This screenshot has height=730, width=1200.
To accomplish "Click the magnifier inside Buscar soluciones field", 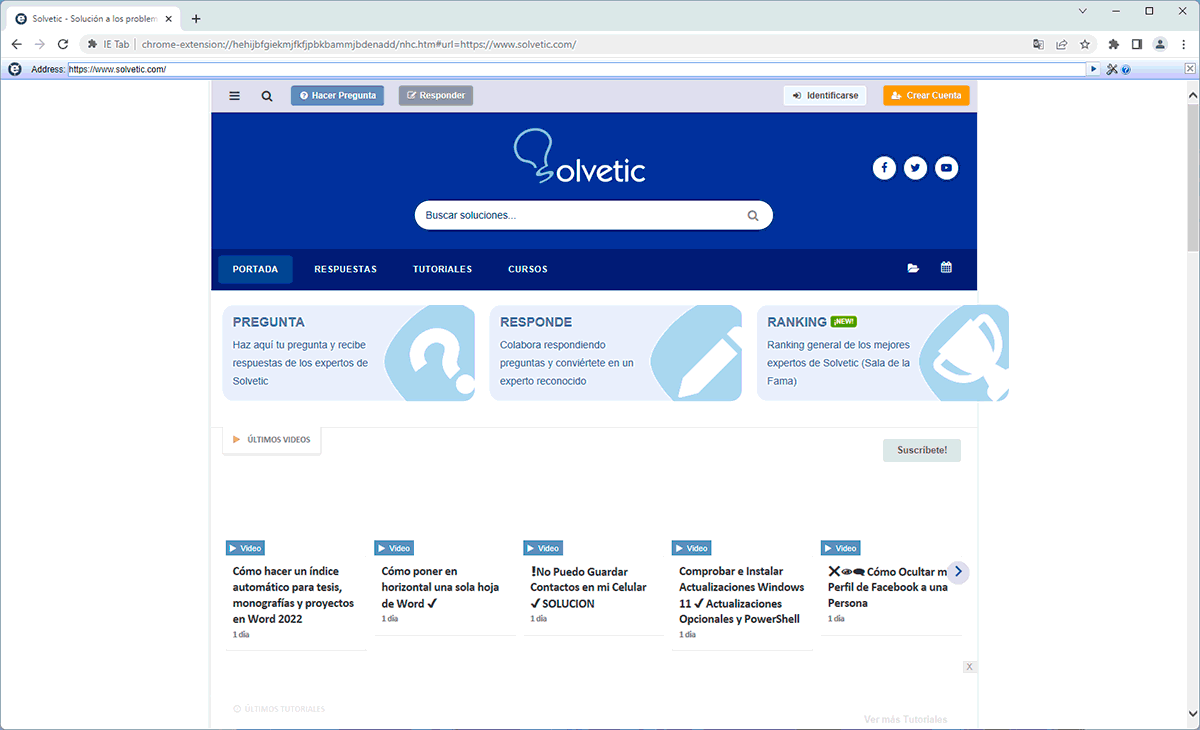I will click(x=753, y=216).
